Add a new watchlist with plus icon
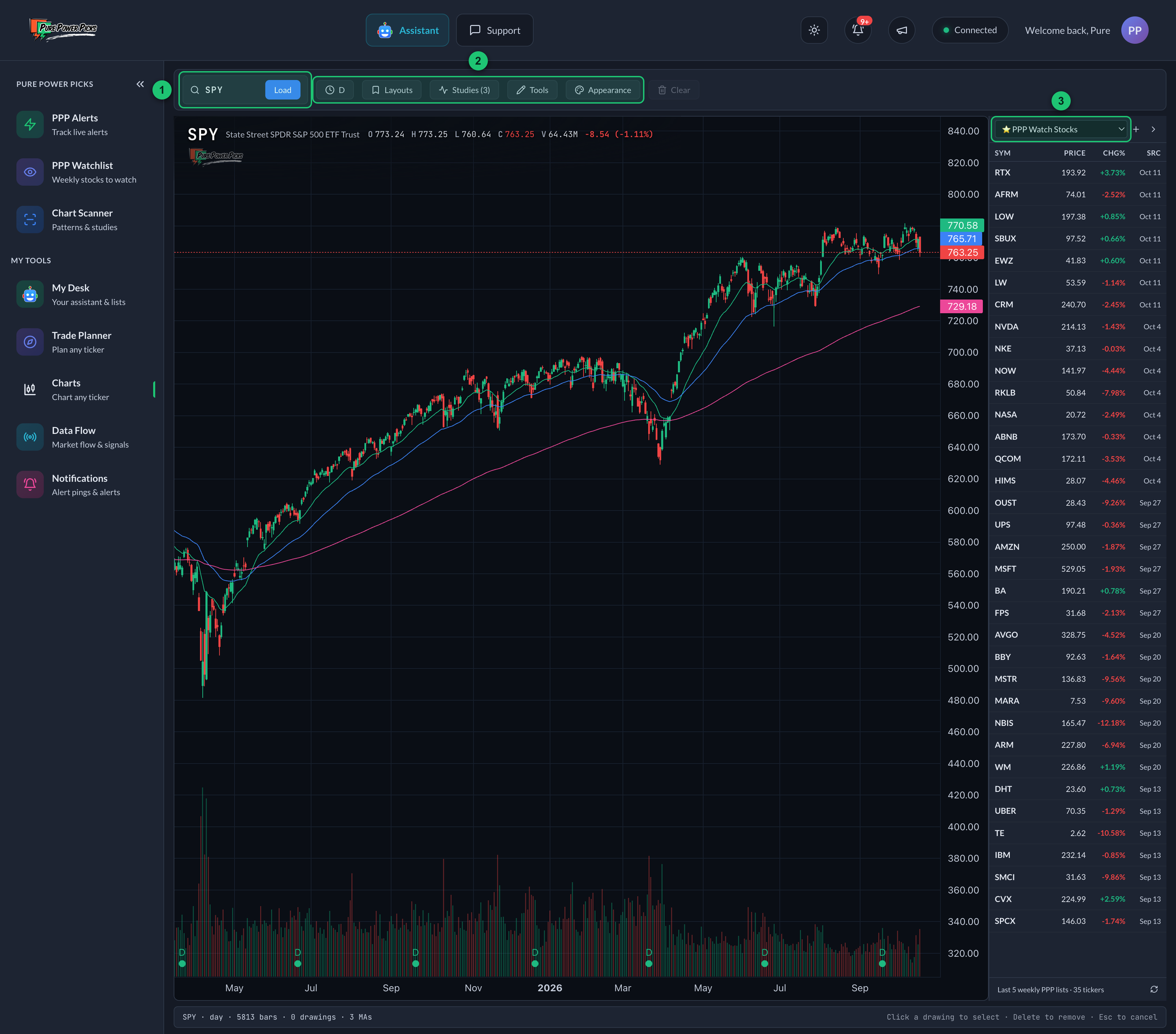The width and height of the screenshot is (1176, 1034). 1136,129
